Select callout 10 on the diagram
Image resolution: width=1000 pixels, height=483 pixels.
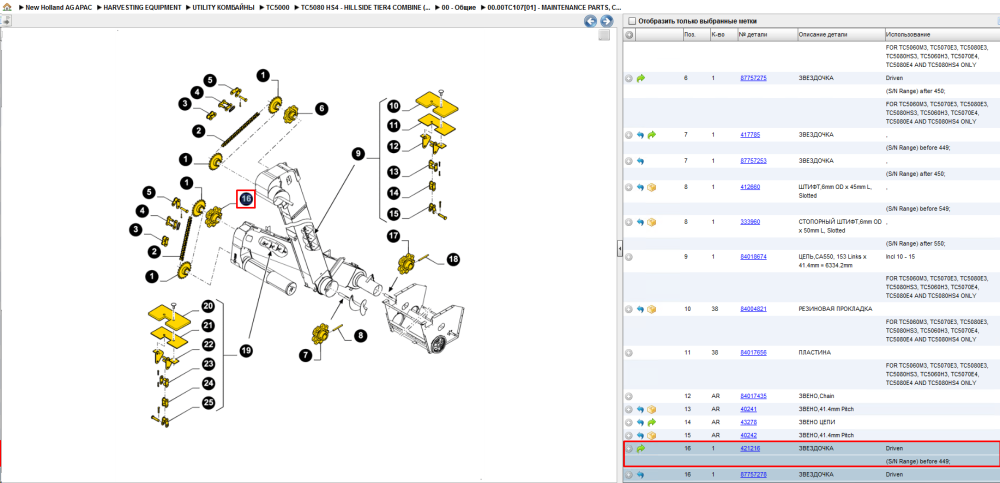point(394,105)
